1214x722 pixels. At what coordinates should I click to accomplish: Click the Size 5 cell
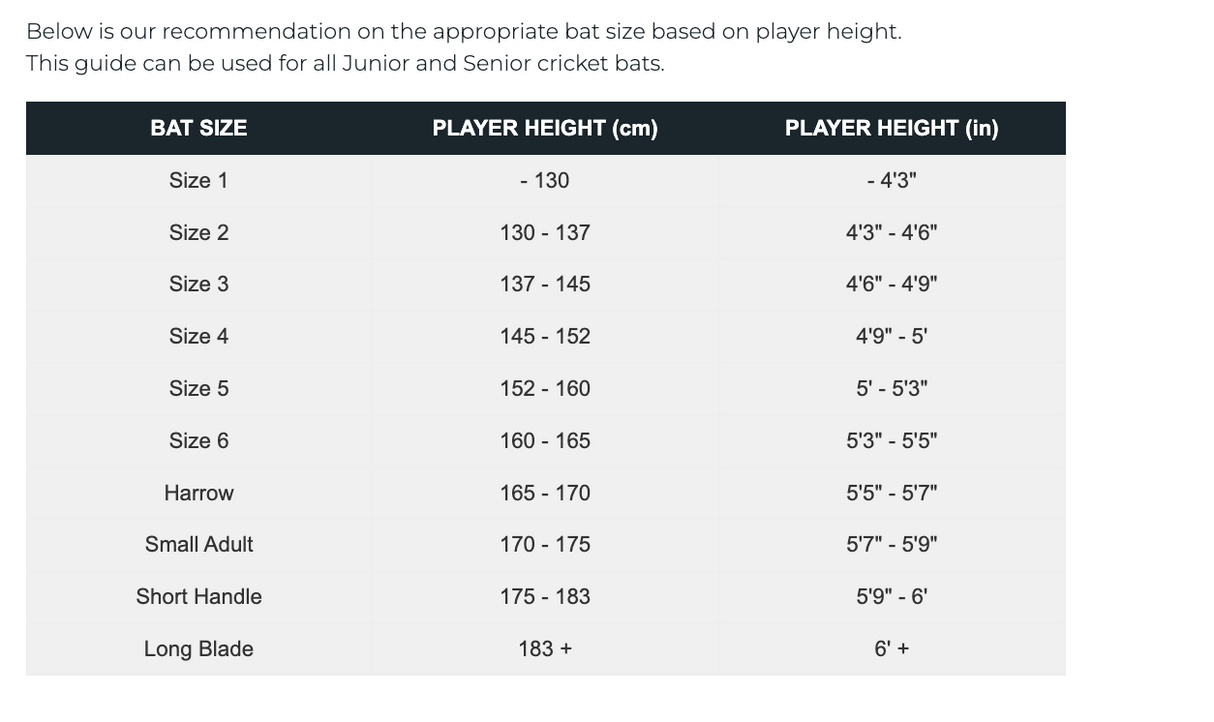click(x=199, y=388)
